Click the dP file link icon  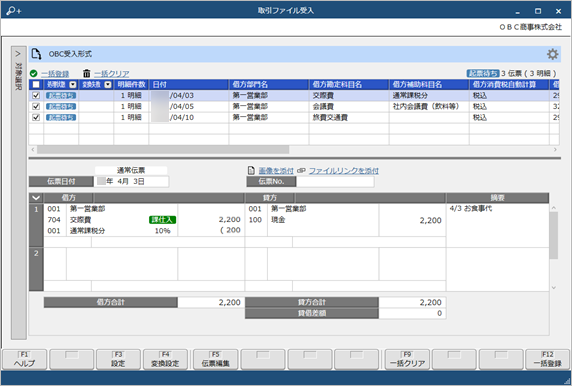coord(301,171)
